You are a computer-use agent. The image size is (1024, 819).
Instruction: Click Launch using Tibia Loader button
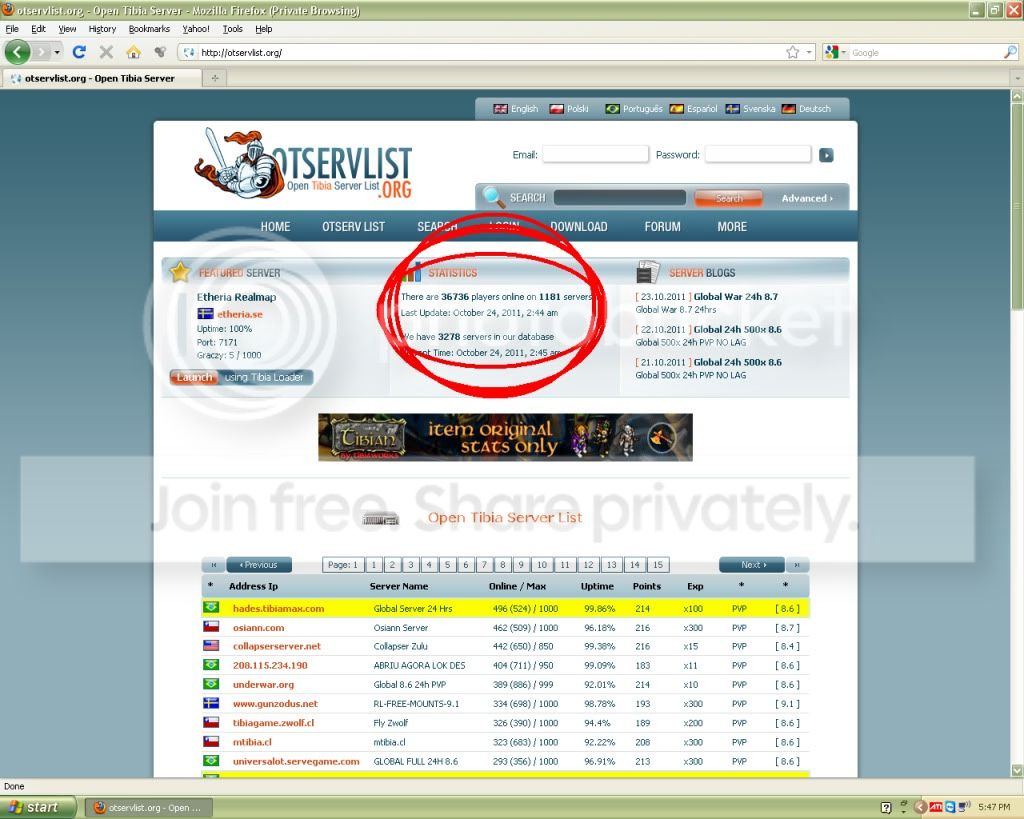241,377
